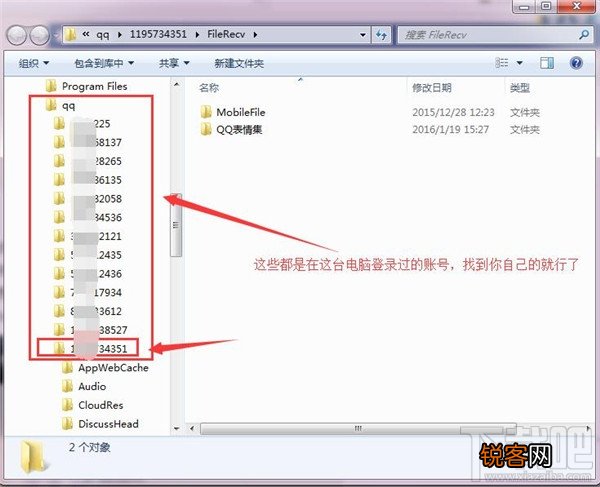This screenshot has height=487, width=600.
Task: Open the view options dropdown arrow
Action: [520, 63]
